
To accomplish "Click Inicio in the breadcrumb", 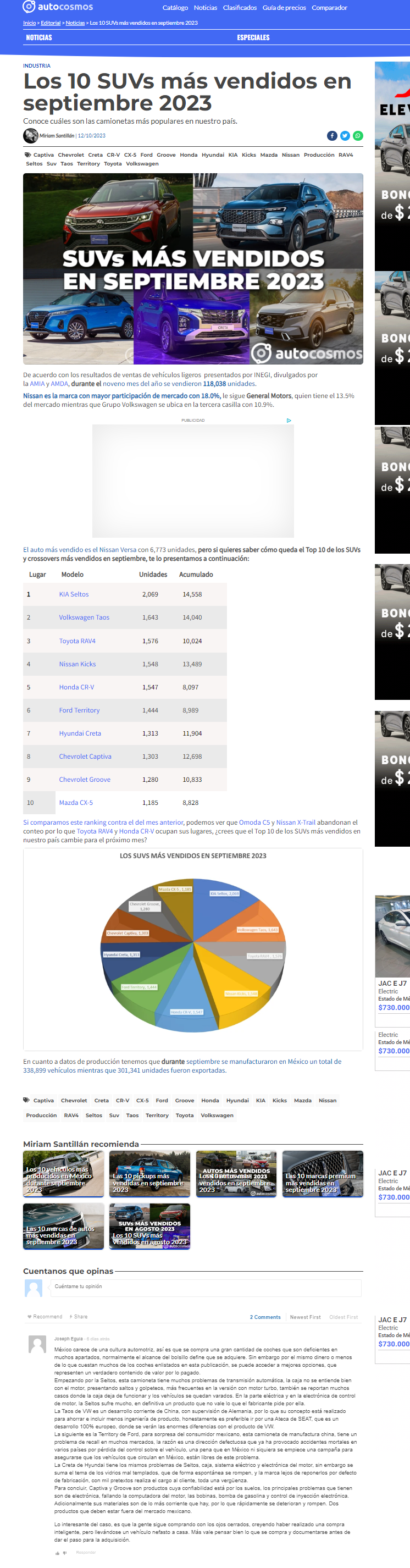I will (29, 23).
